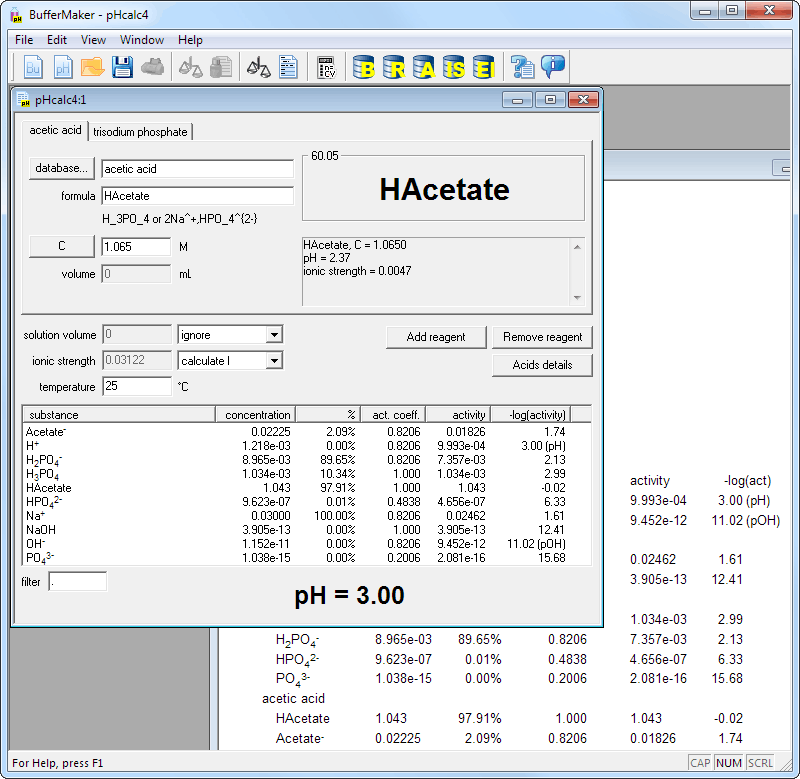
Task: Open the File menu
Action: click(24, 40)
